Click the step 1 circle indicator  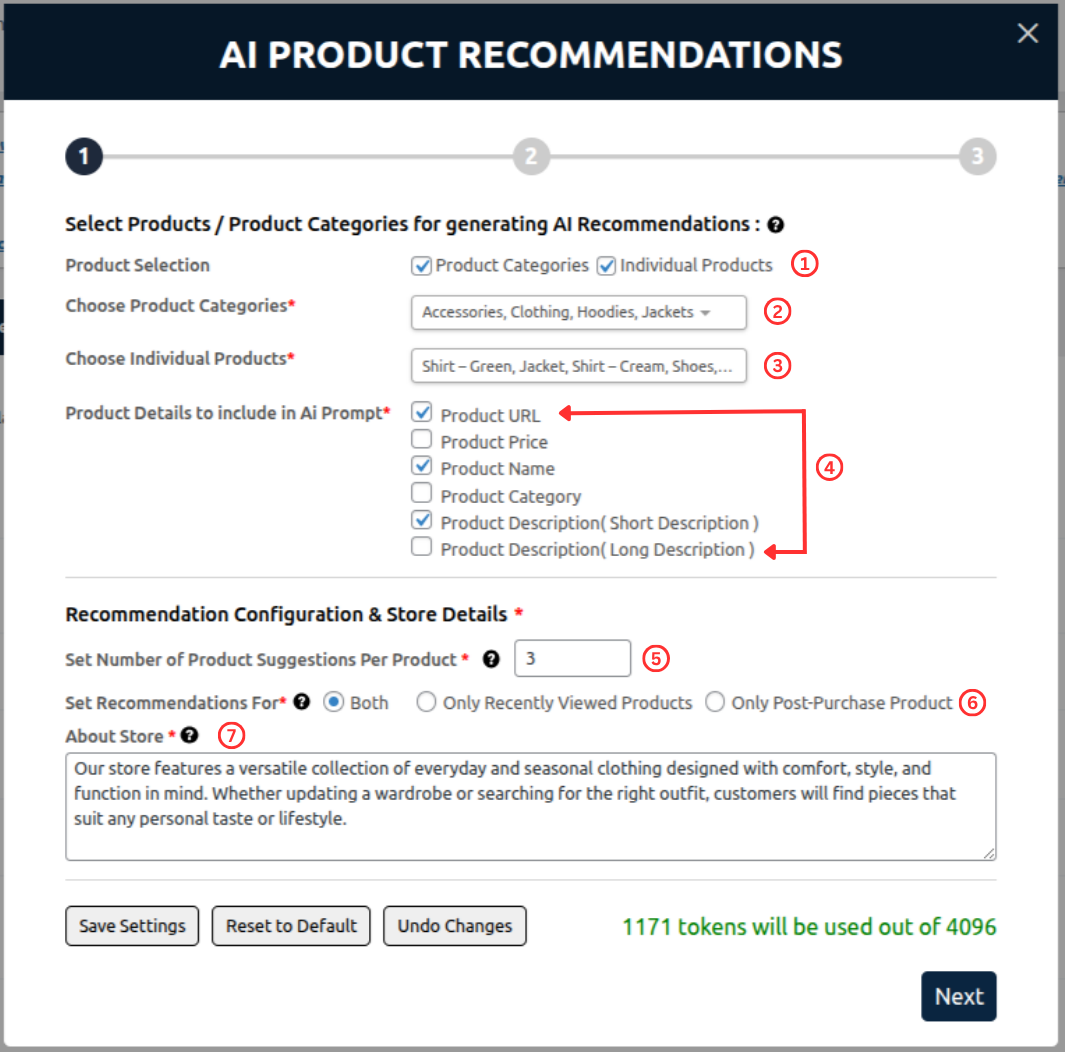pyautogui.click(x=84, y=156)
